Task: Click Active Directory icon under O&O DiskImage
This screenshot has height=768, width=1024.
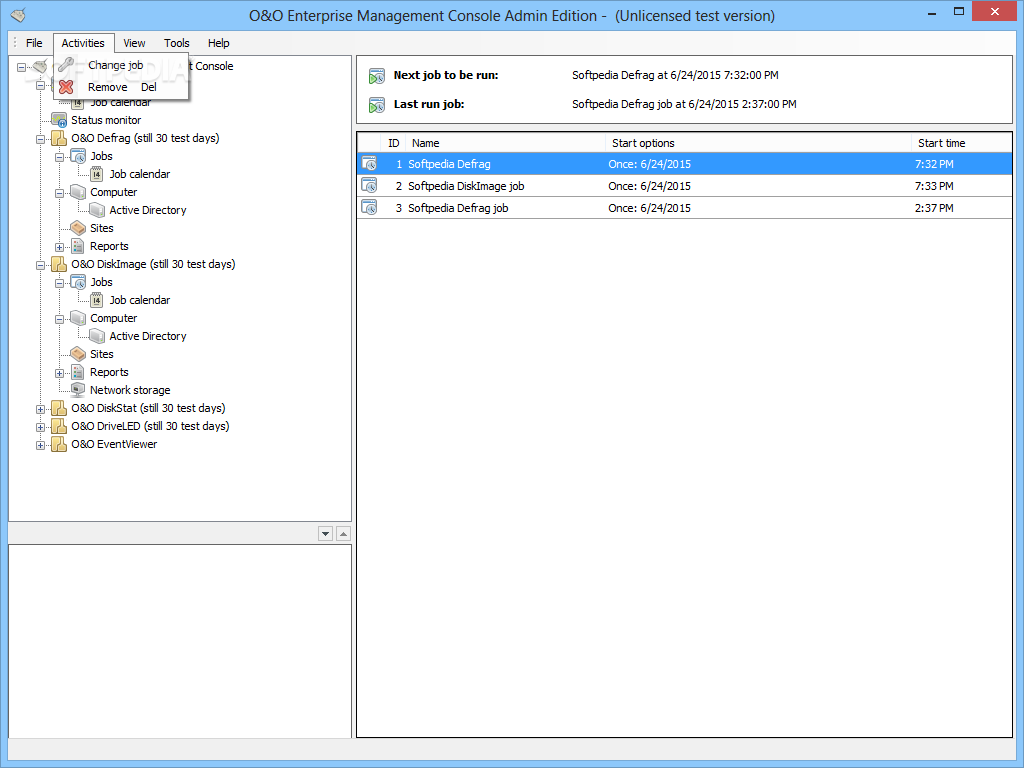Action: tap(97, 336)
